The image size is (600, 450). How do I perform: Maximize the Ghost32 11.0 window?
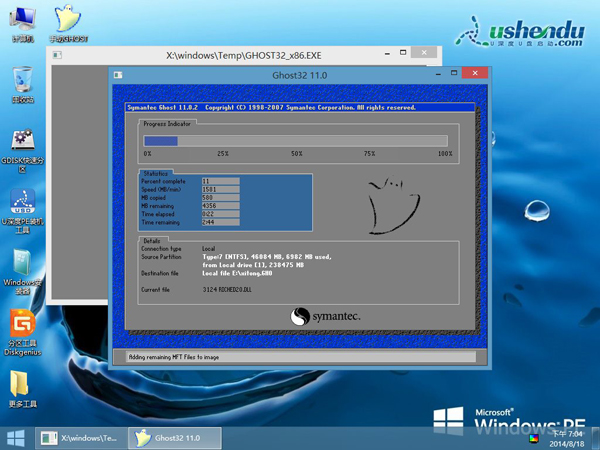[x=454, y=73]
